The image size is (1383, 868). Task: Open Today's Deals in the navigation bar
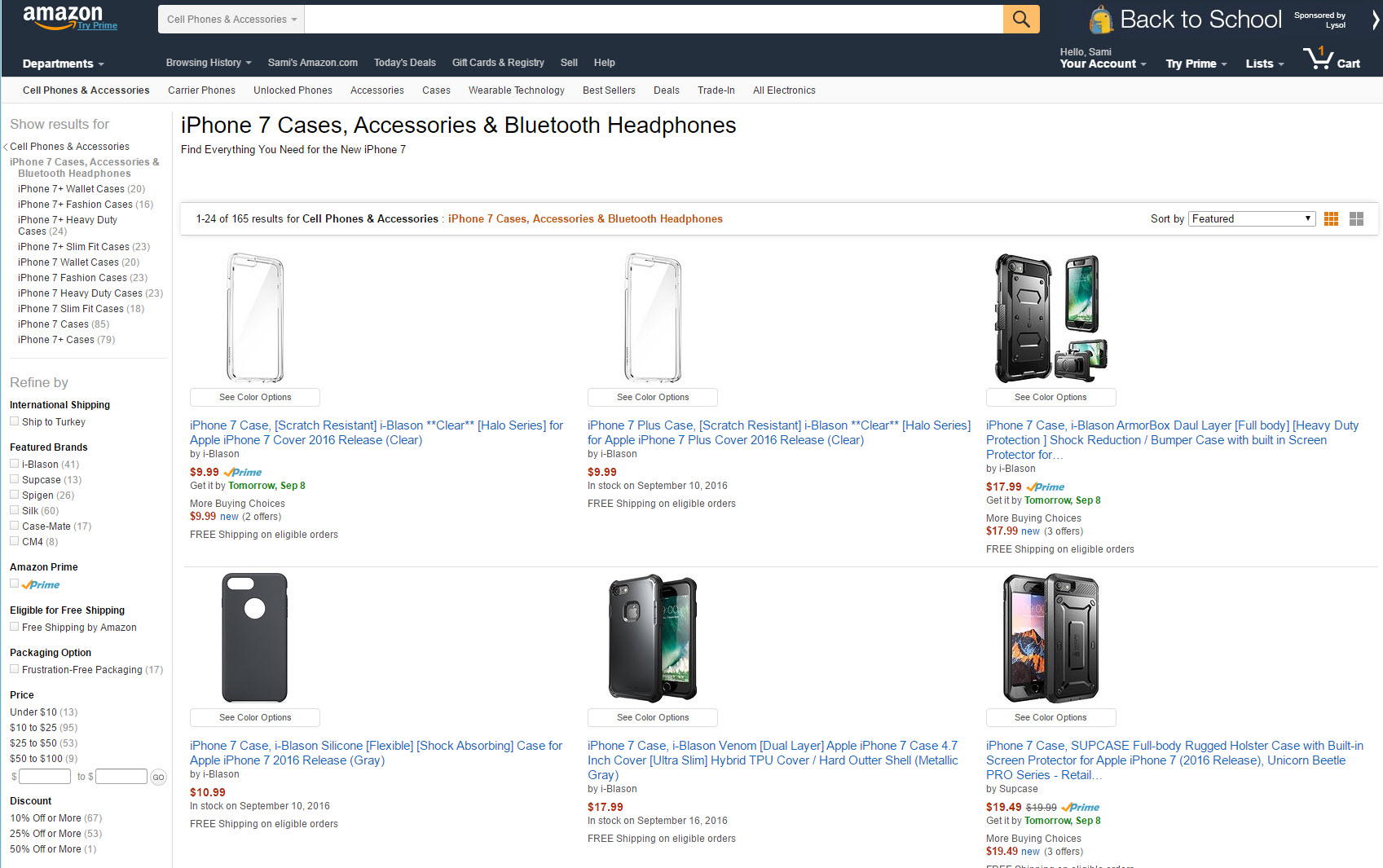click(404, 63)
